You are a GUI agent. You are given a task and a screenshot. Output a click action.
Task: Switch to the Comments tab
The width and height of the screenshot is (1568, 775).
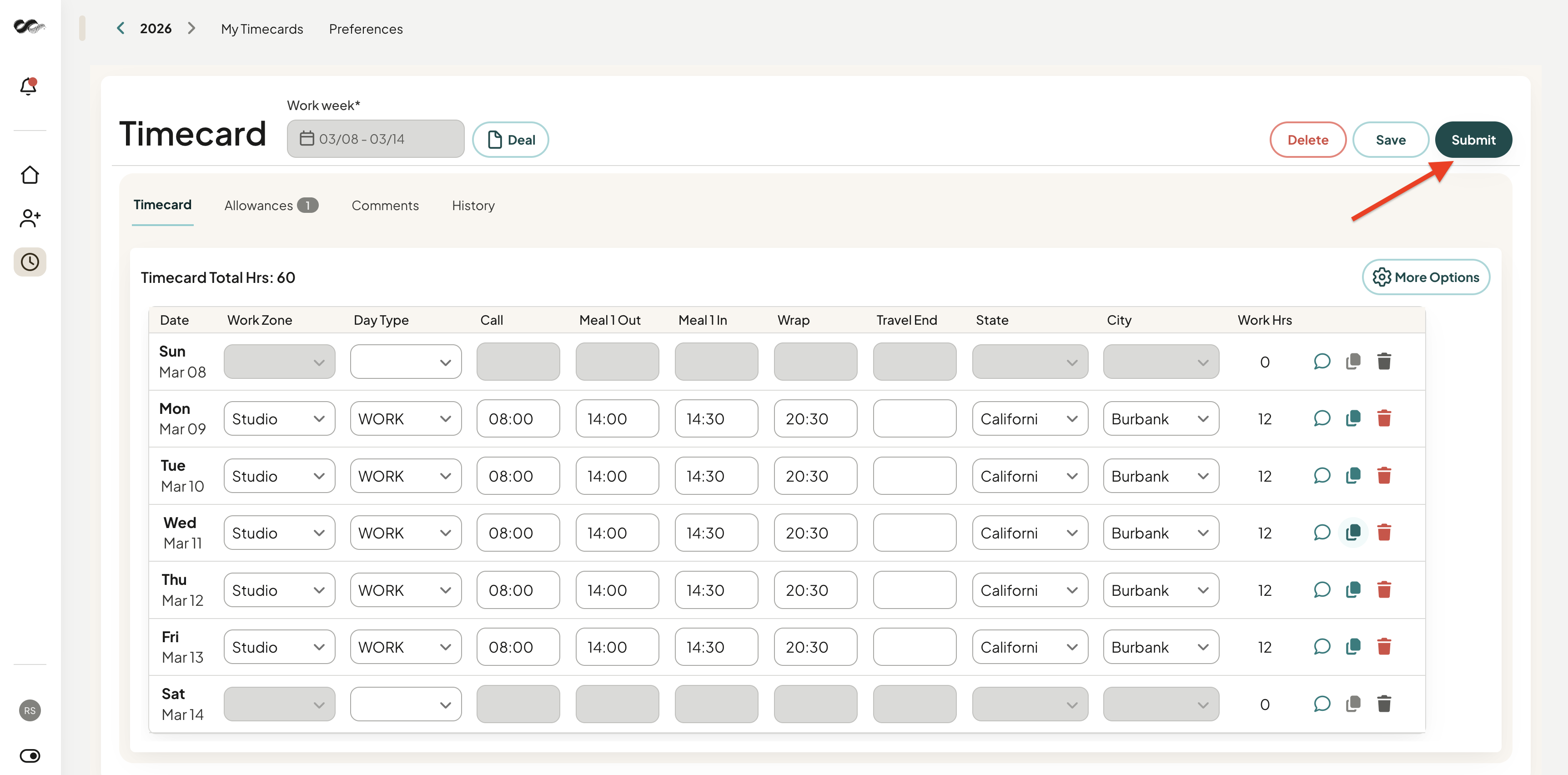coord(385,206)
